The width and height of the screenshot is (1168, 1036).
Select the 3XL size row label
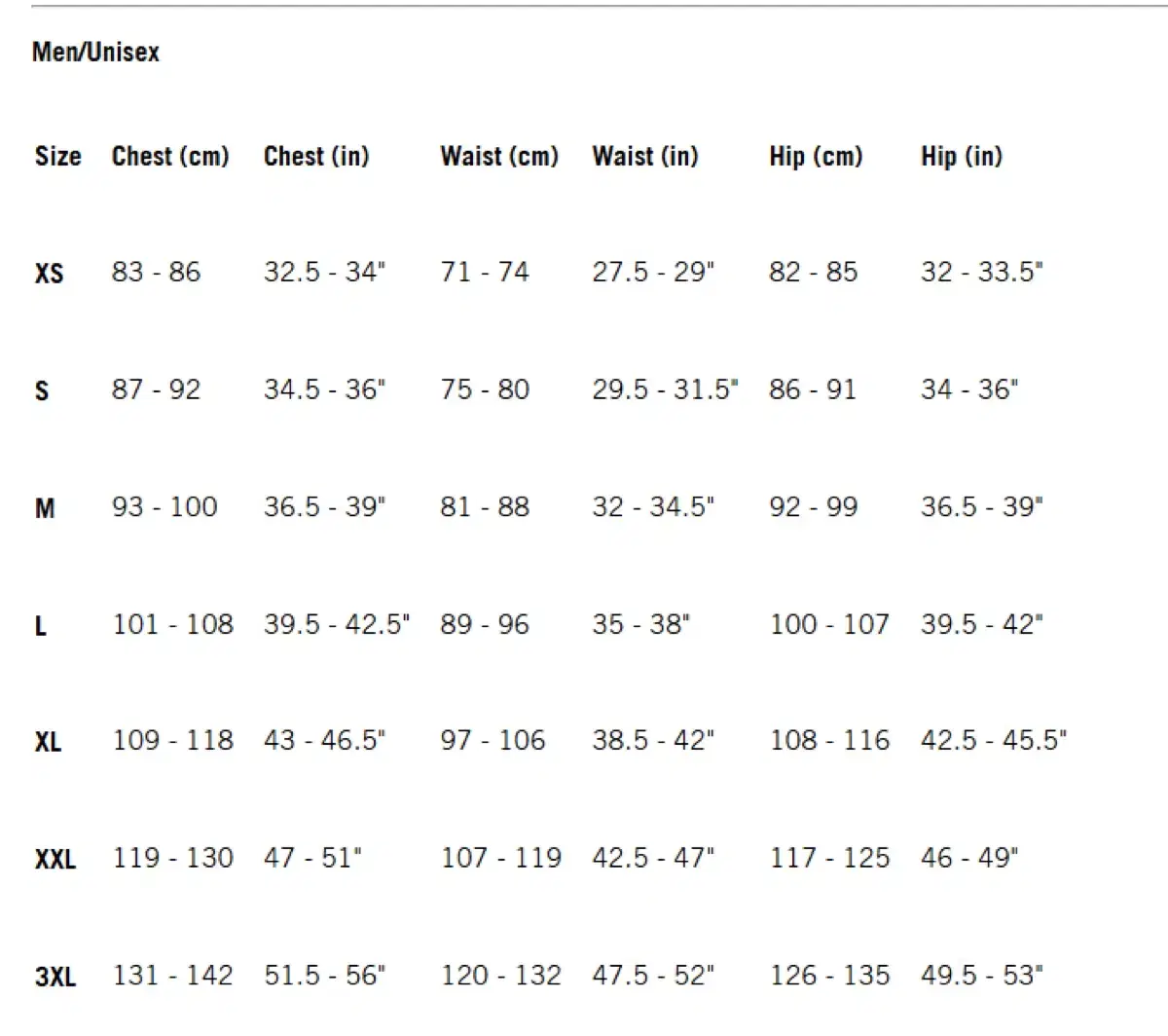pyautogui.click(x=55, y=977)
